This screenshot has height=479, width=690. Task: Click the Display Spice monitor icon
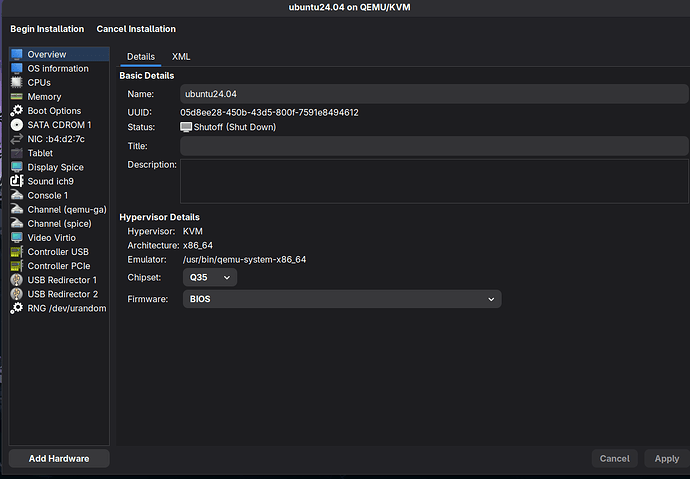click(17, 167)
